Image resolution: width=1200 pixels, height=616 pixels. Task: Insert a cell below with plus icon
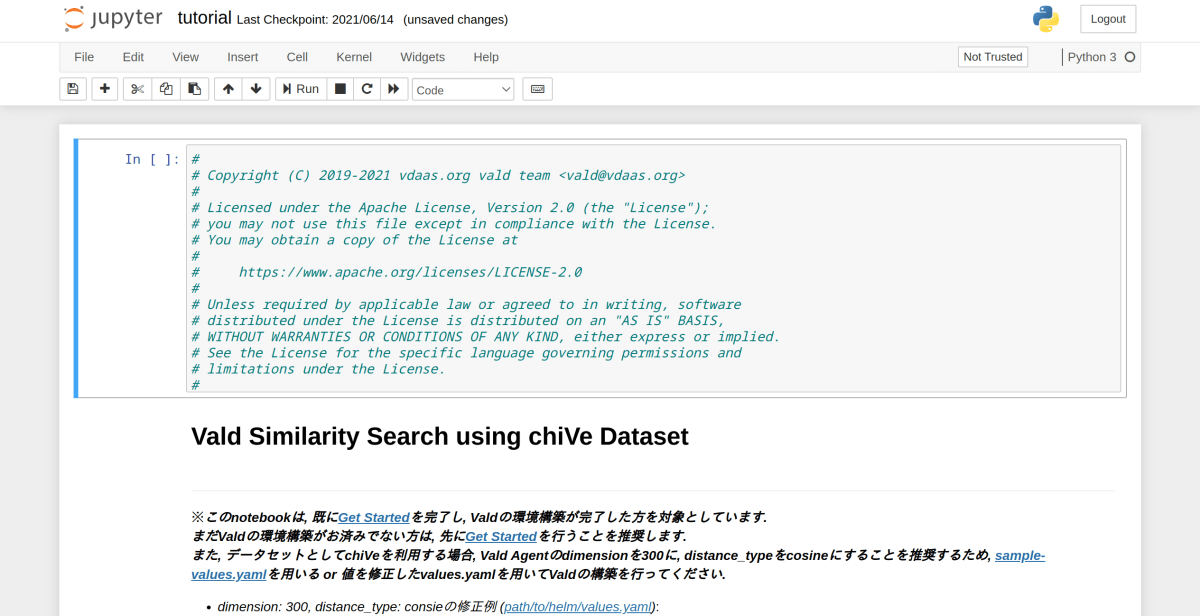pos(105,89)
